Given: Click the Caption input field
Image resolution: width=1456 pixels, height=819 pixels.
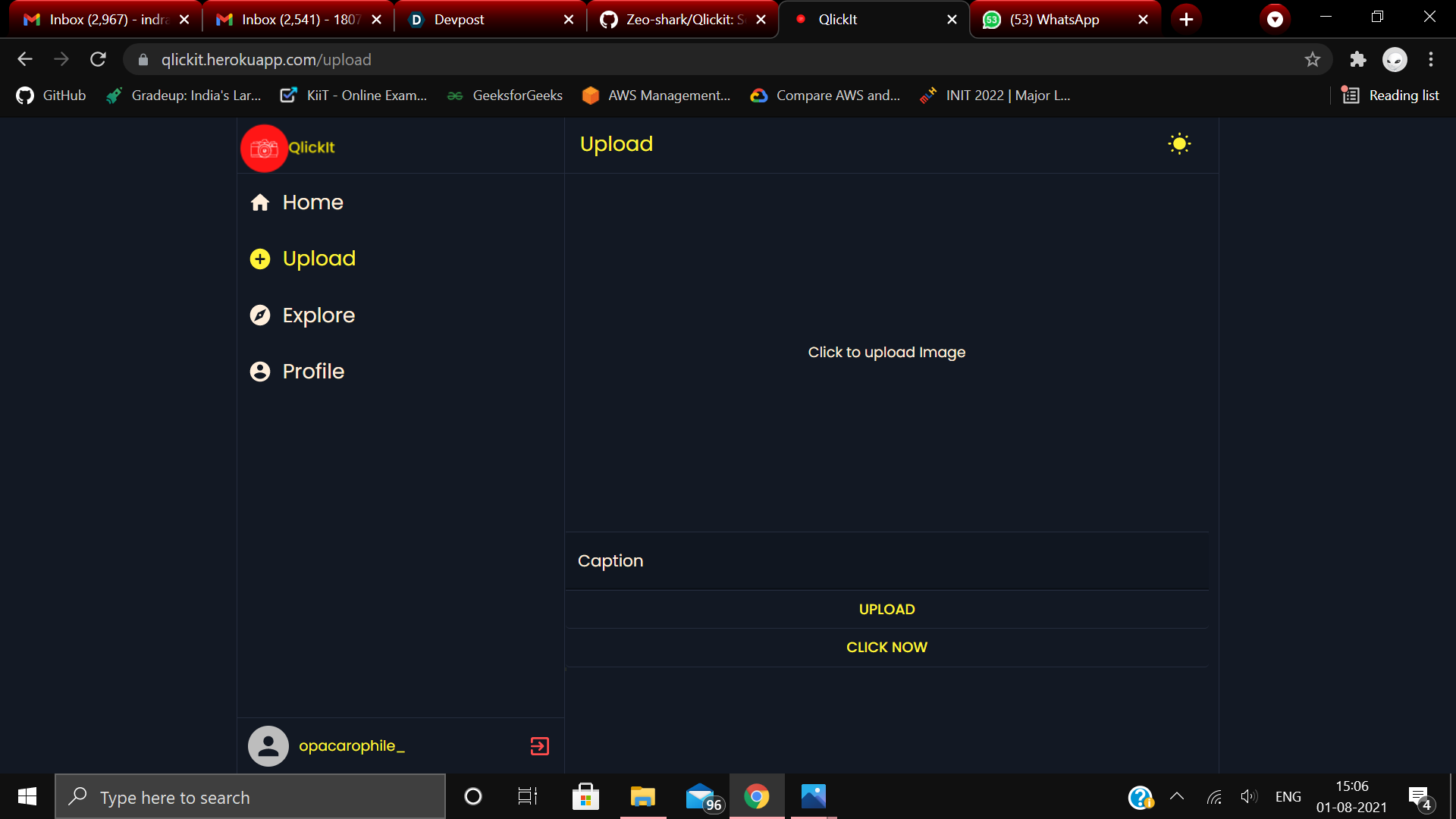Looking at the screenshot, I should pos(887,561).
